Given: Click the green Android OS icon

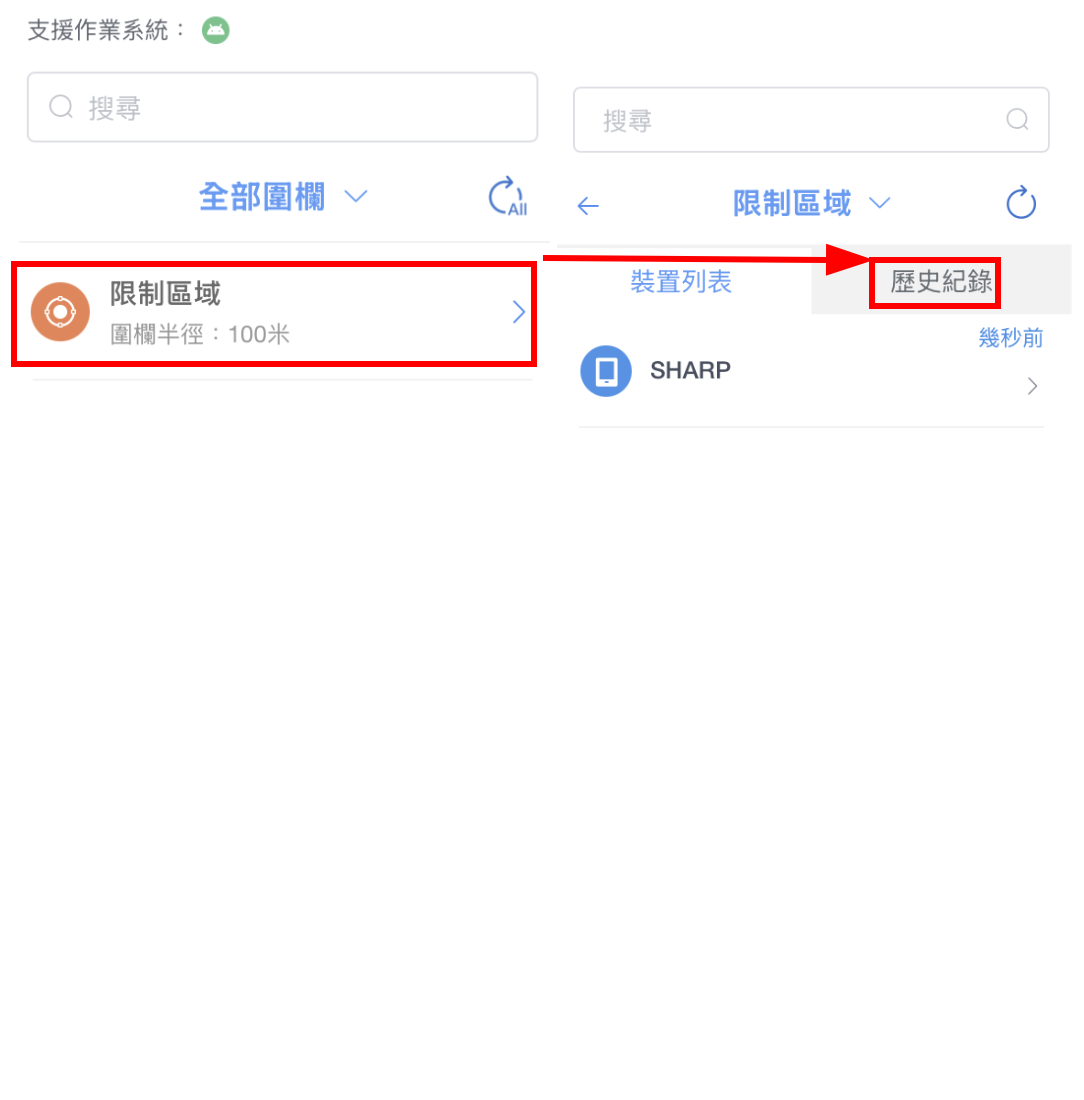Looking at the screenshot, I should pos(215,30).
